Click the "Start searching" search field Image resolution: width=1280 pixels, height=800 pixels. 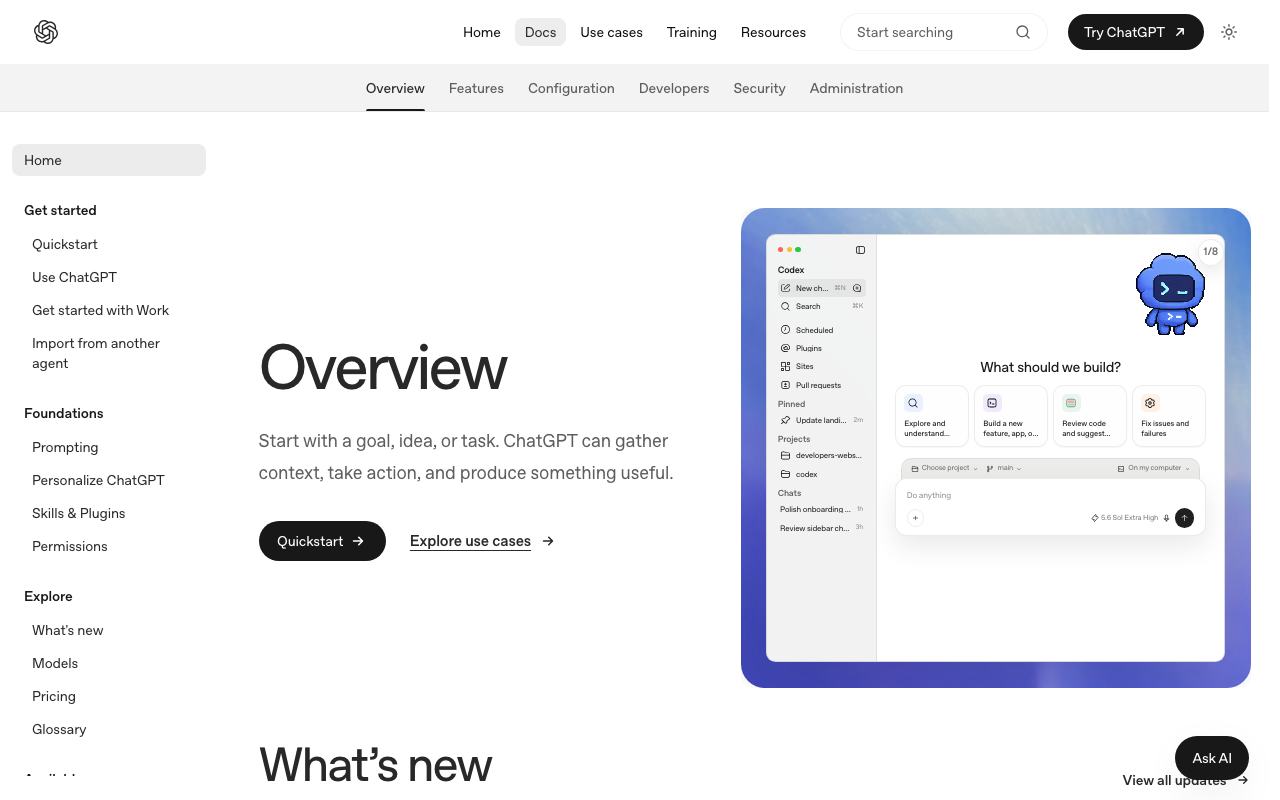(943, 32)
